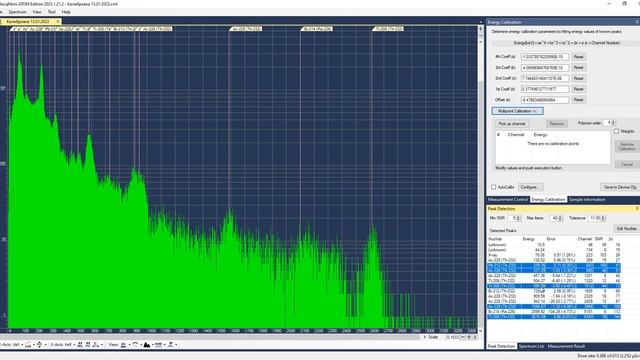This screenshot has height=360, width=640.
Task: Adjust the Min SNR stepper
Action: (x=518, y=218)
